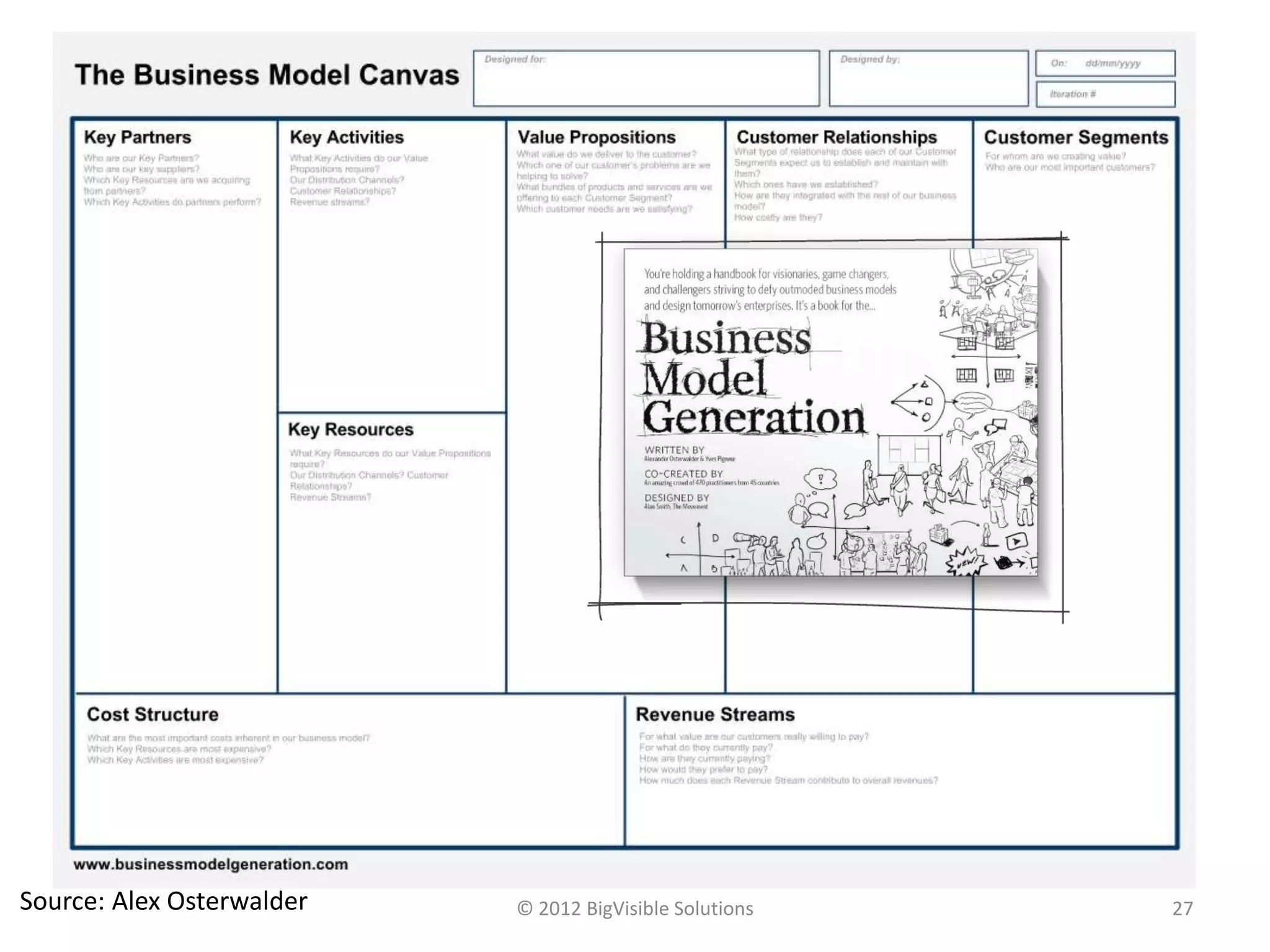Viewport: 1270px width, 952px height.
Task: Click "Who are our Key Partners?" text
Action: tap(141, 158)
